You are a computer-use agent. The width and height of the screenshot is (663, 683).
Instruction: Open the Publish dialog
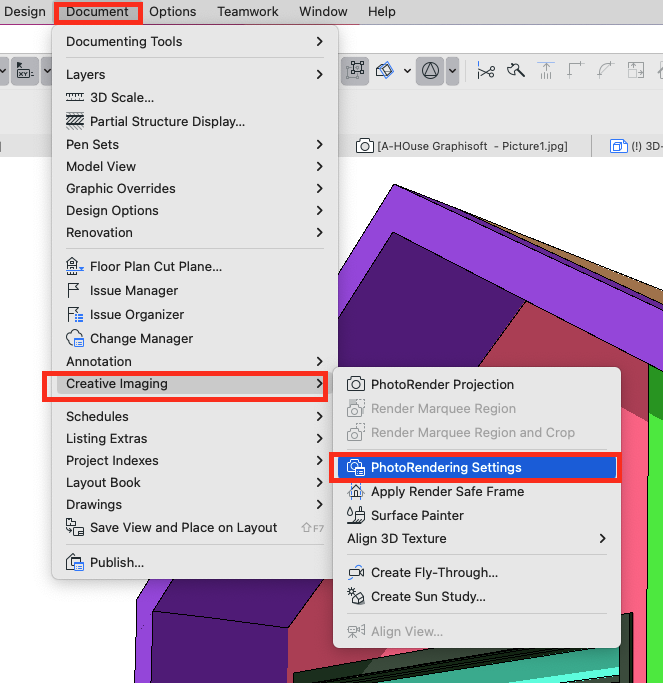(195, 563)
